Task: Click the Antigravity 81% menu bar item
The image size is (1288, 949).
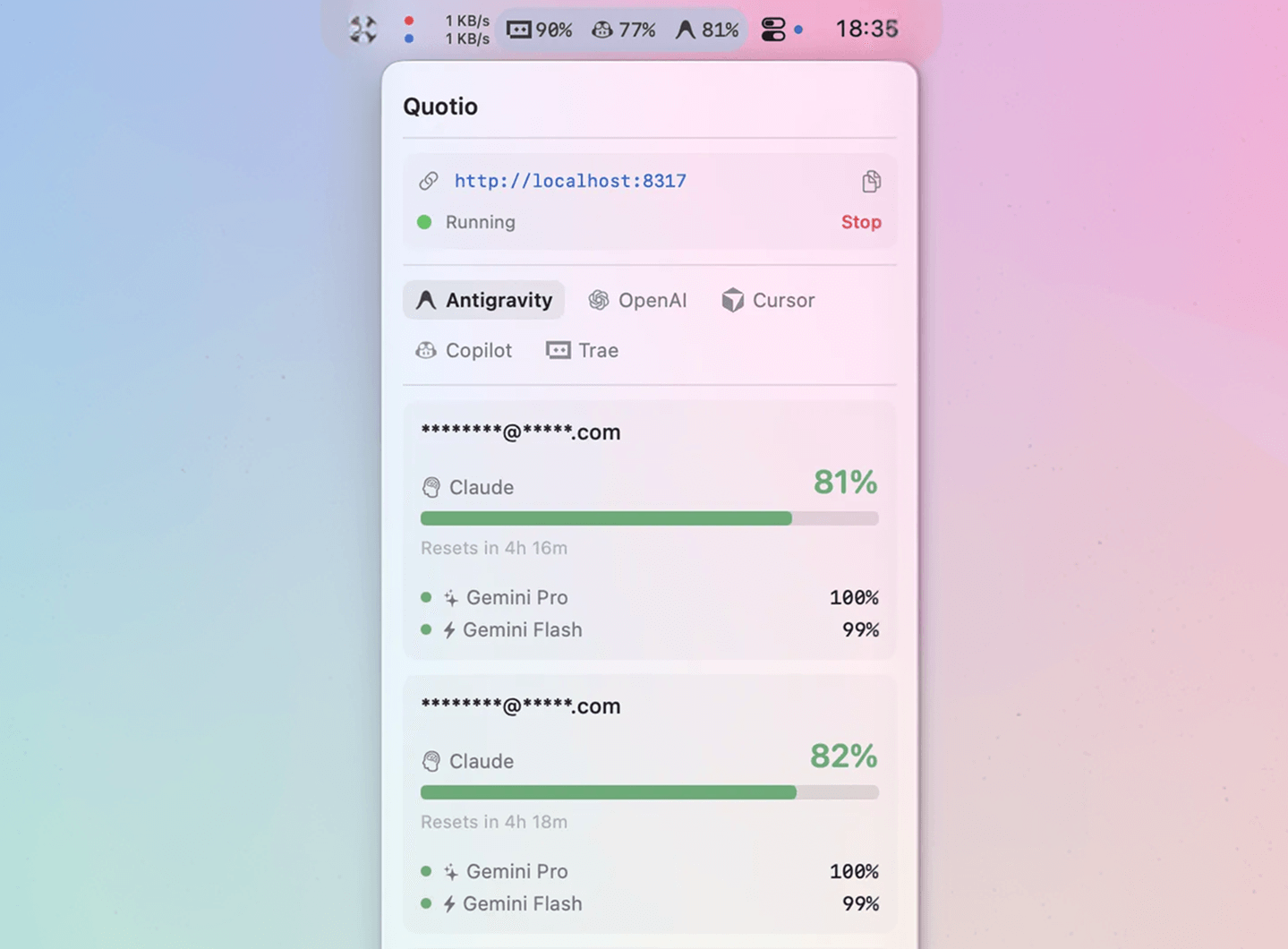Action: coord(707,30)
